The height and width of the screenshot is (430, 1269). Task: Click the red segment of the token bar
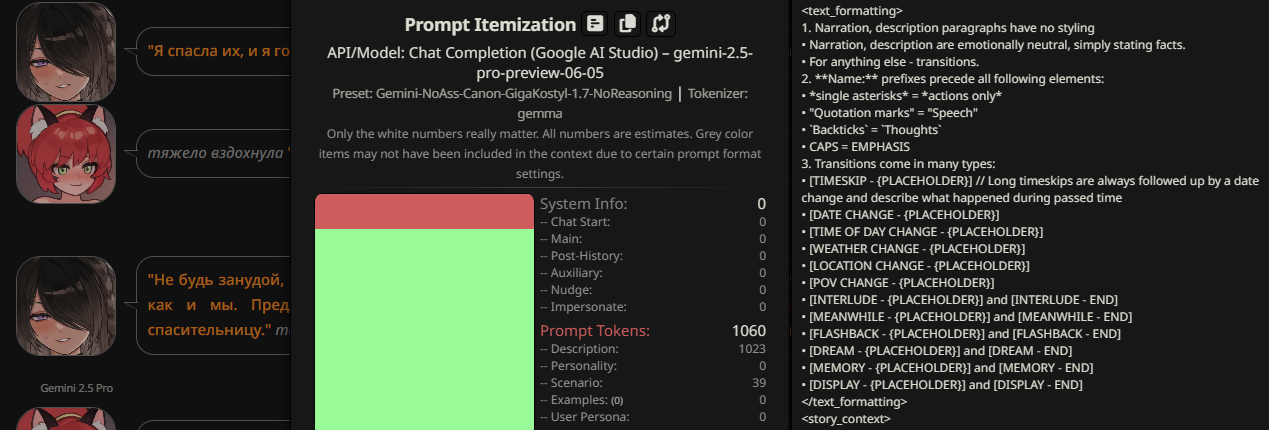tap(424, 211)
